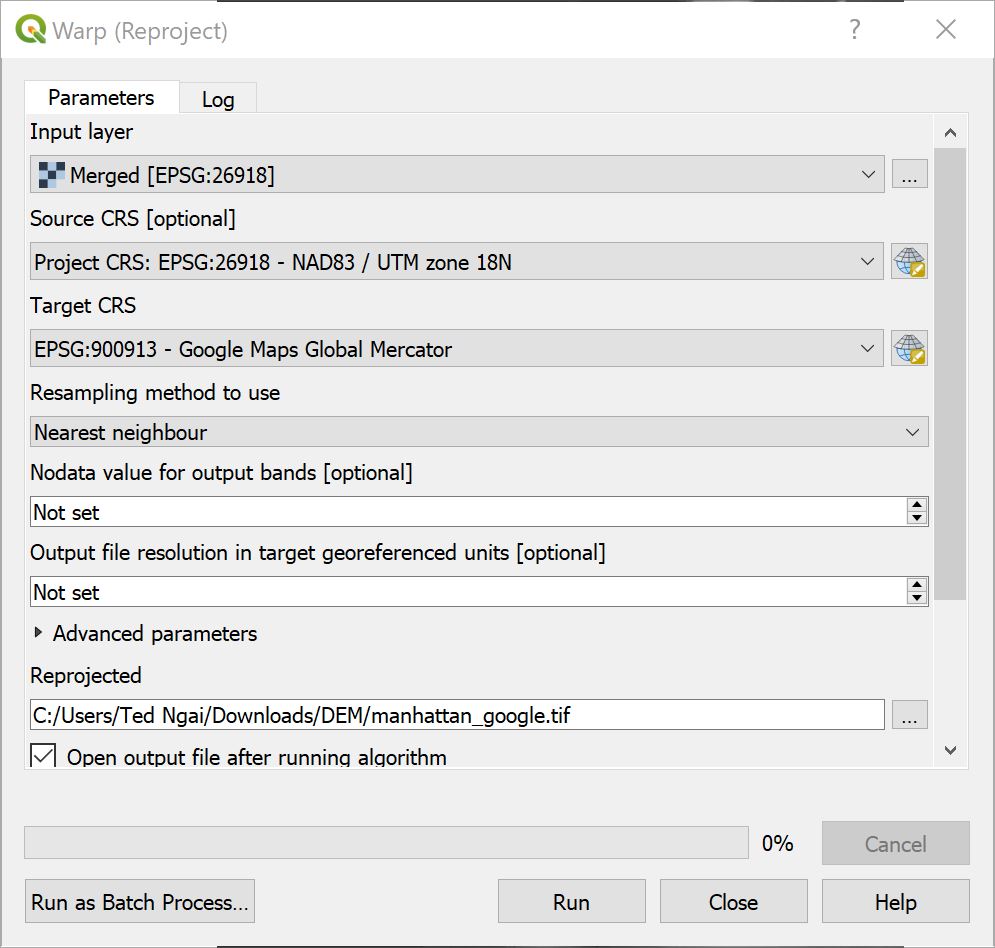This screenshot has width=995, height=948.
Task: Open the Target CRS selector globe icon
Action: pos(910,348)
